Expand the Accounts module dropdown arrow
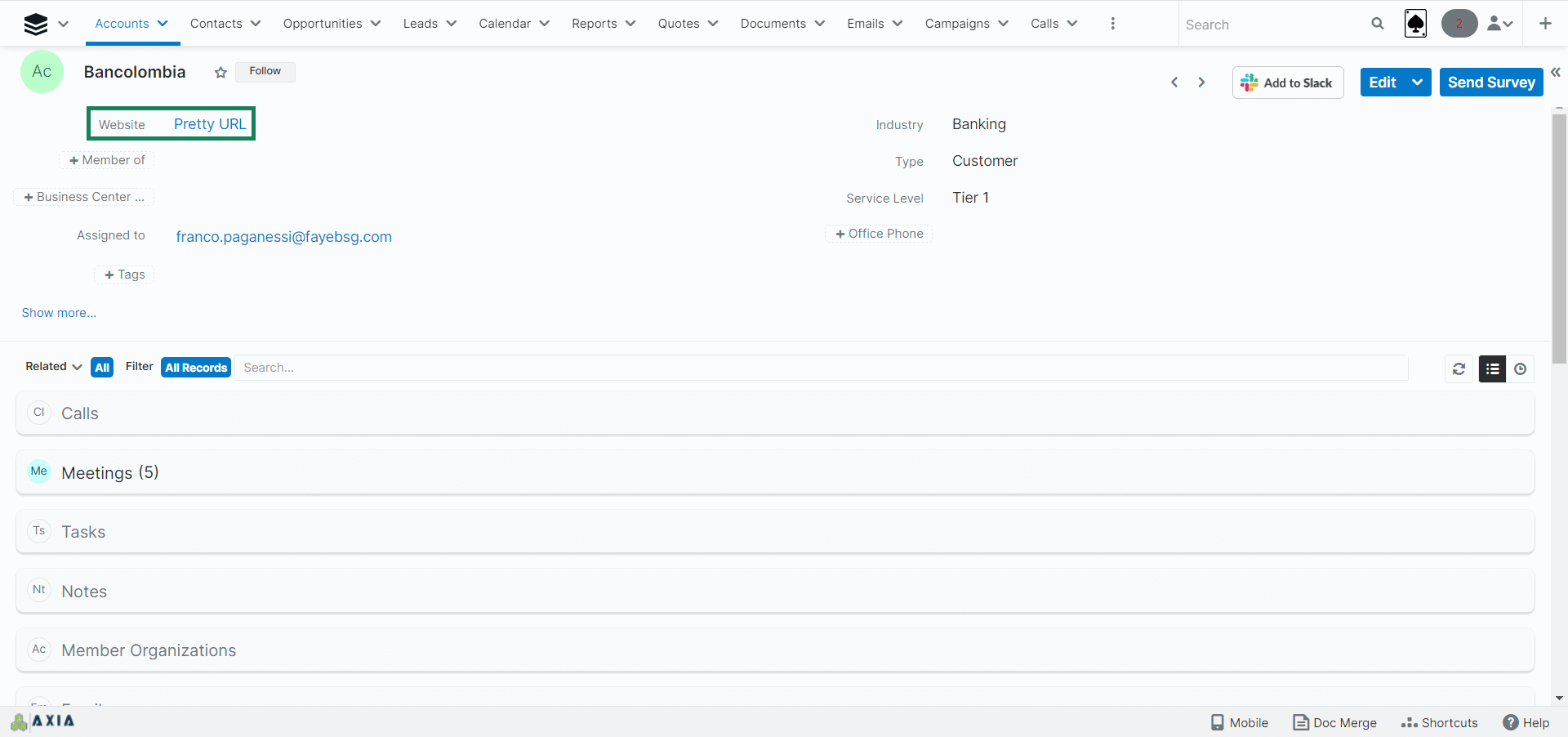The image size is (1568, 737). [163, 24]
